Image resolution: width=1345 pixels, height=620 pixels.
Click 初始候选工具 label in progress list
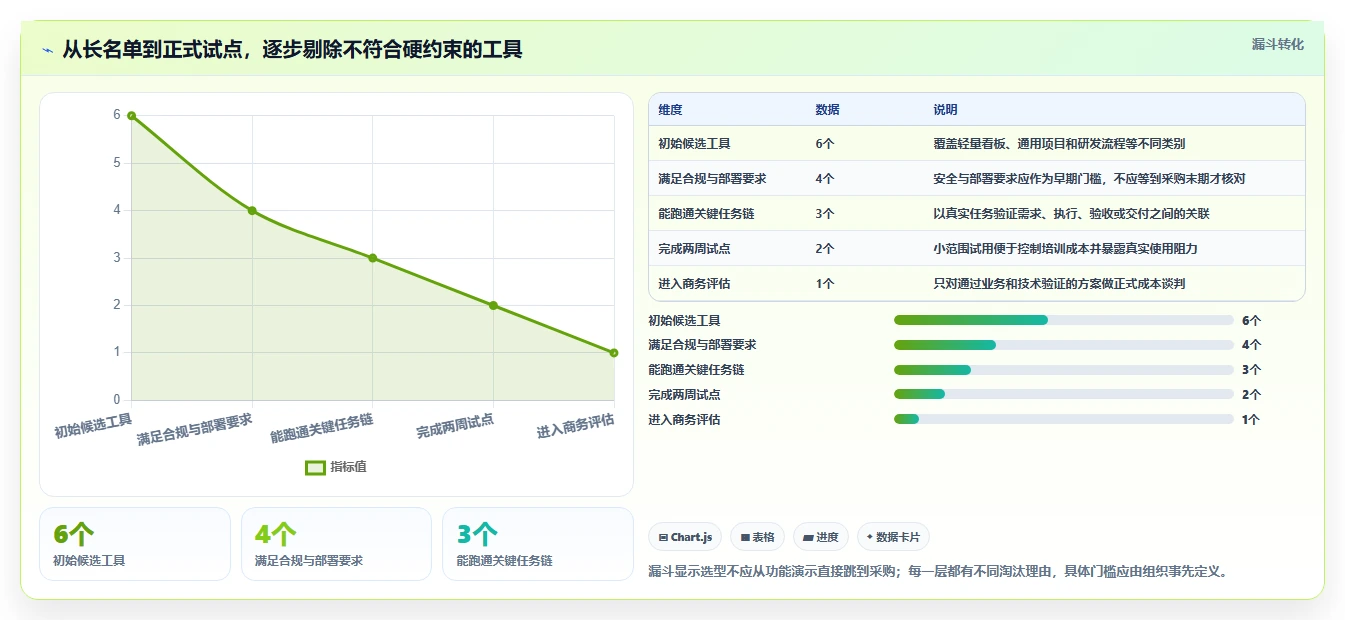[x=684, y=320]
